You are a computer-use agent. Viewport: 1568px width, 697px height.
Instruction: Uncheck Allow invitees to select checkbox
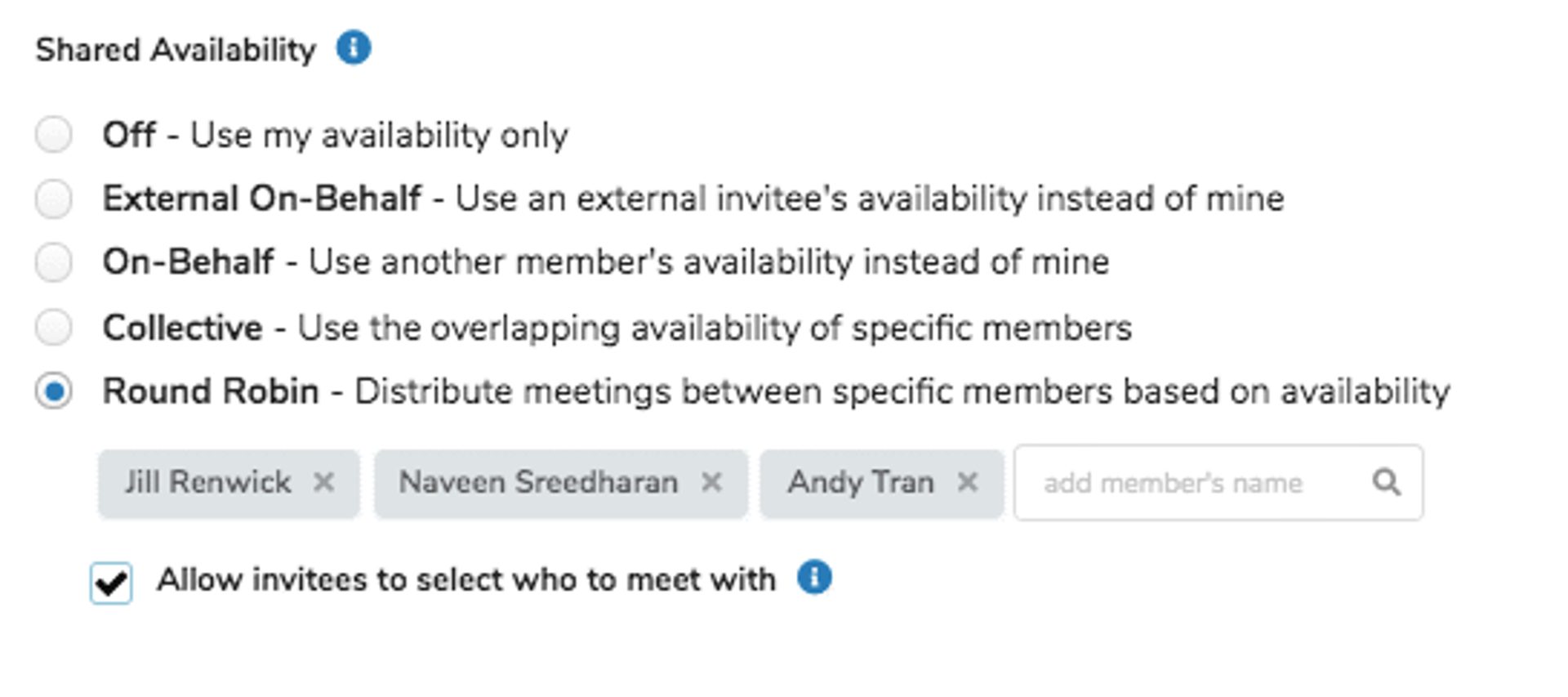click(x=111, y=583)
